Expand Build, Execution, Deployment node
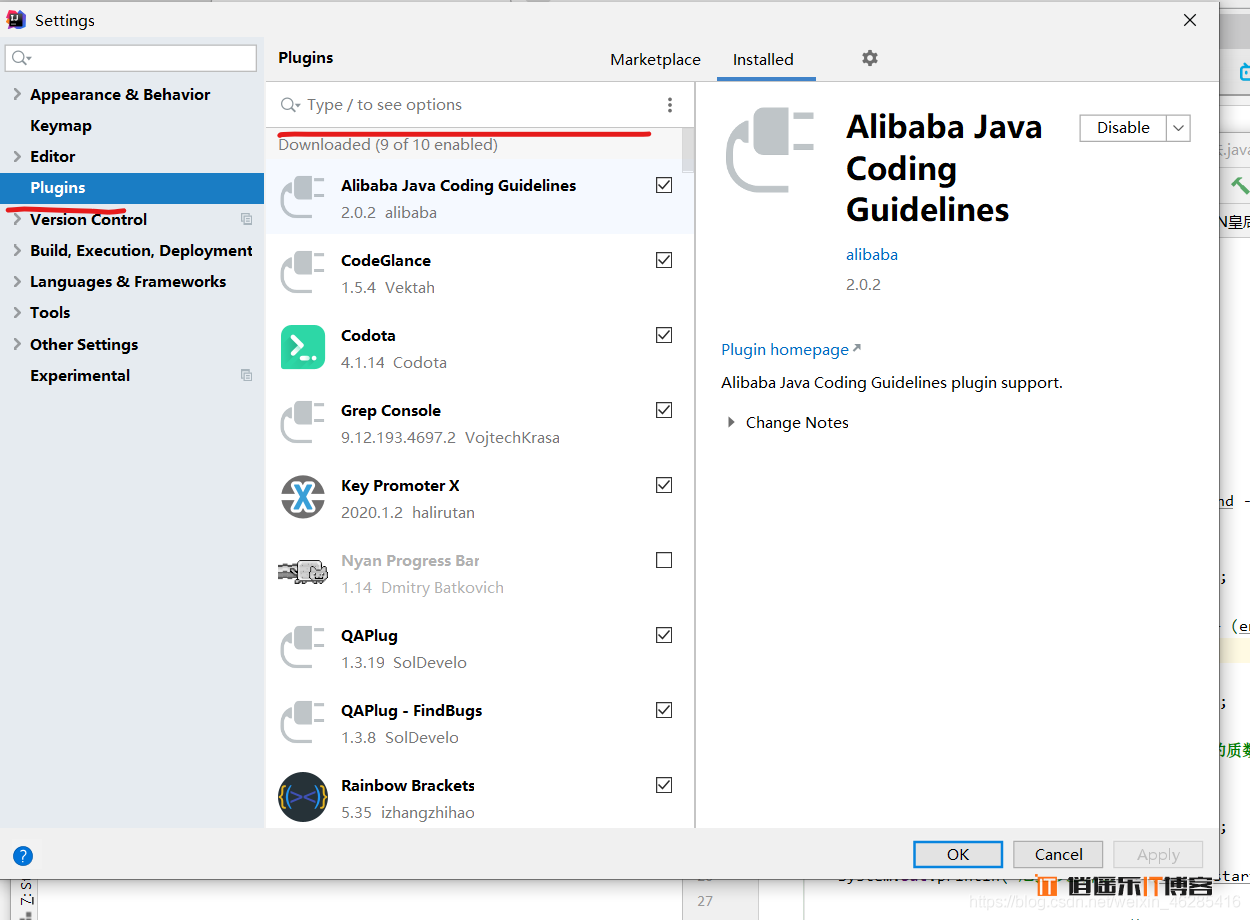 click(17, 250)
